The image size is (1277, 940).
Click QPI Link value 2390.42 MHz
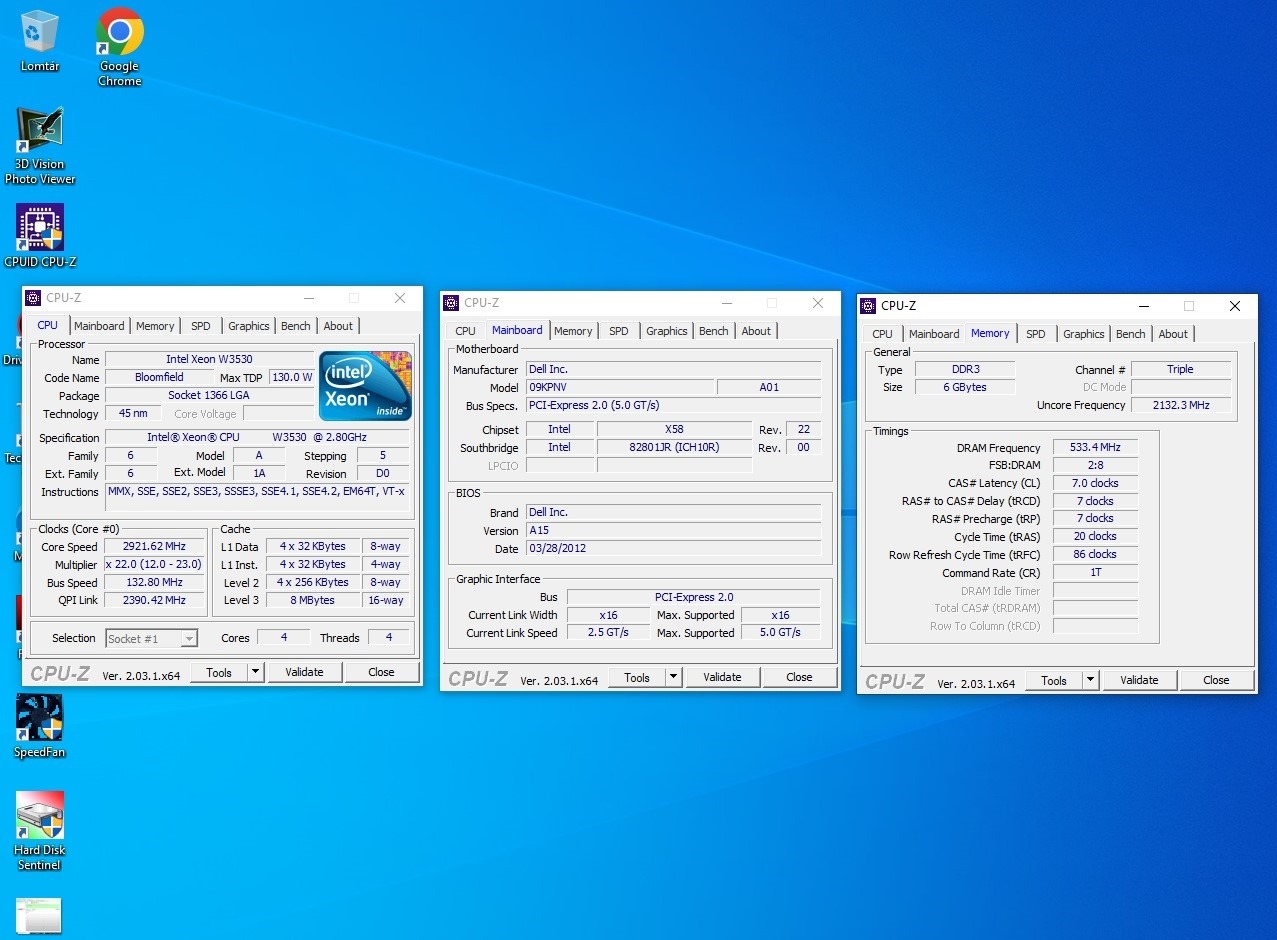[156, 601]
